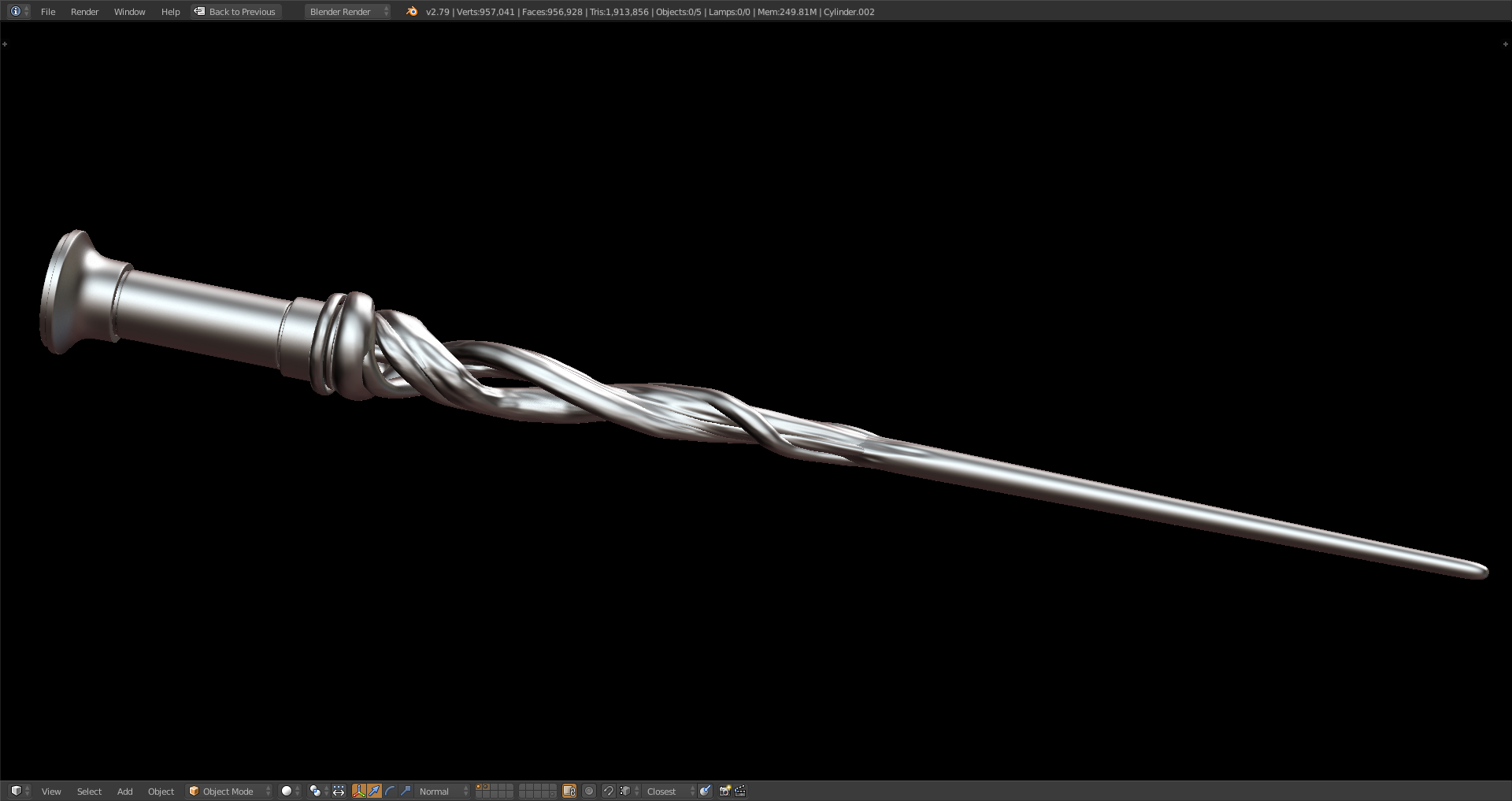1512x801 pixels.
Task: Click the Cylinder.002 object name text
Action: point(849,12)
